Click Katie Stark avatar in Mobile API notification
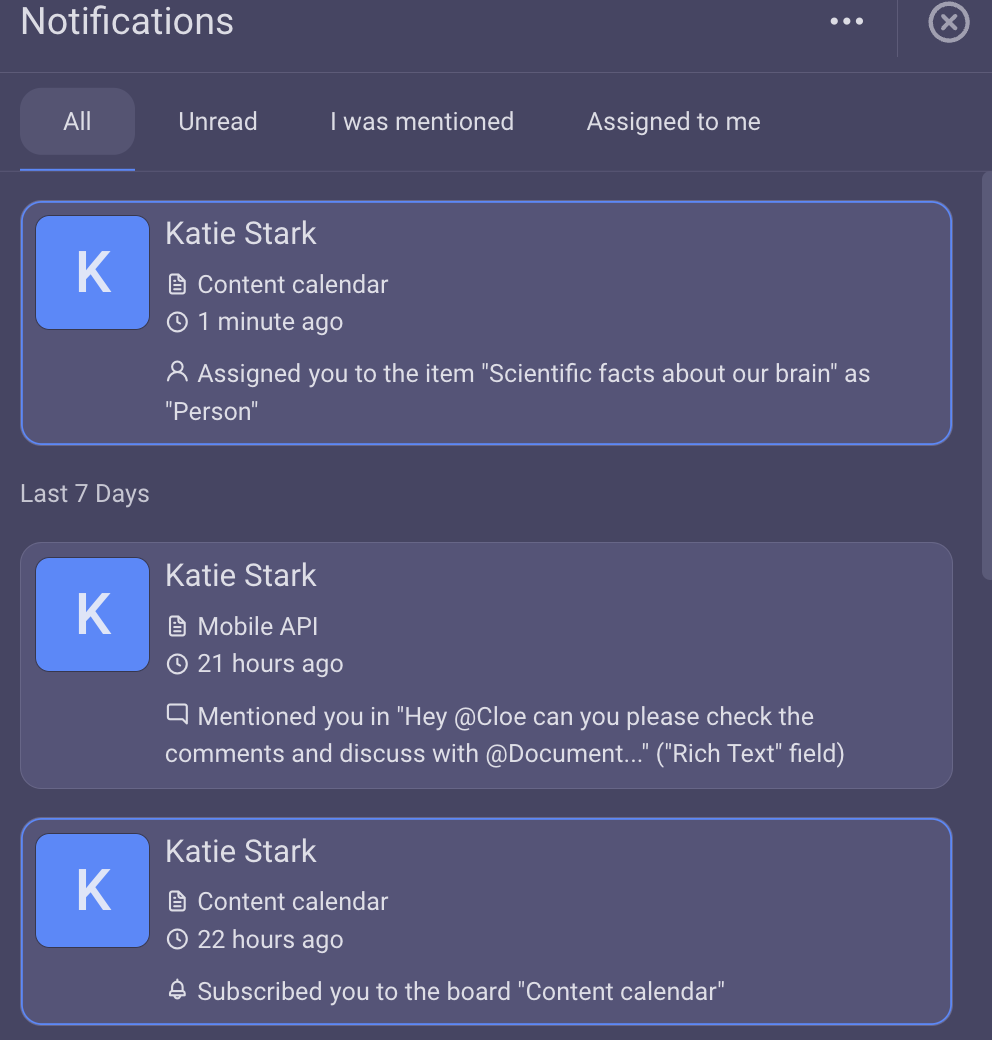 pyautogui.click(x=92, y=615)
